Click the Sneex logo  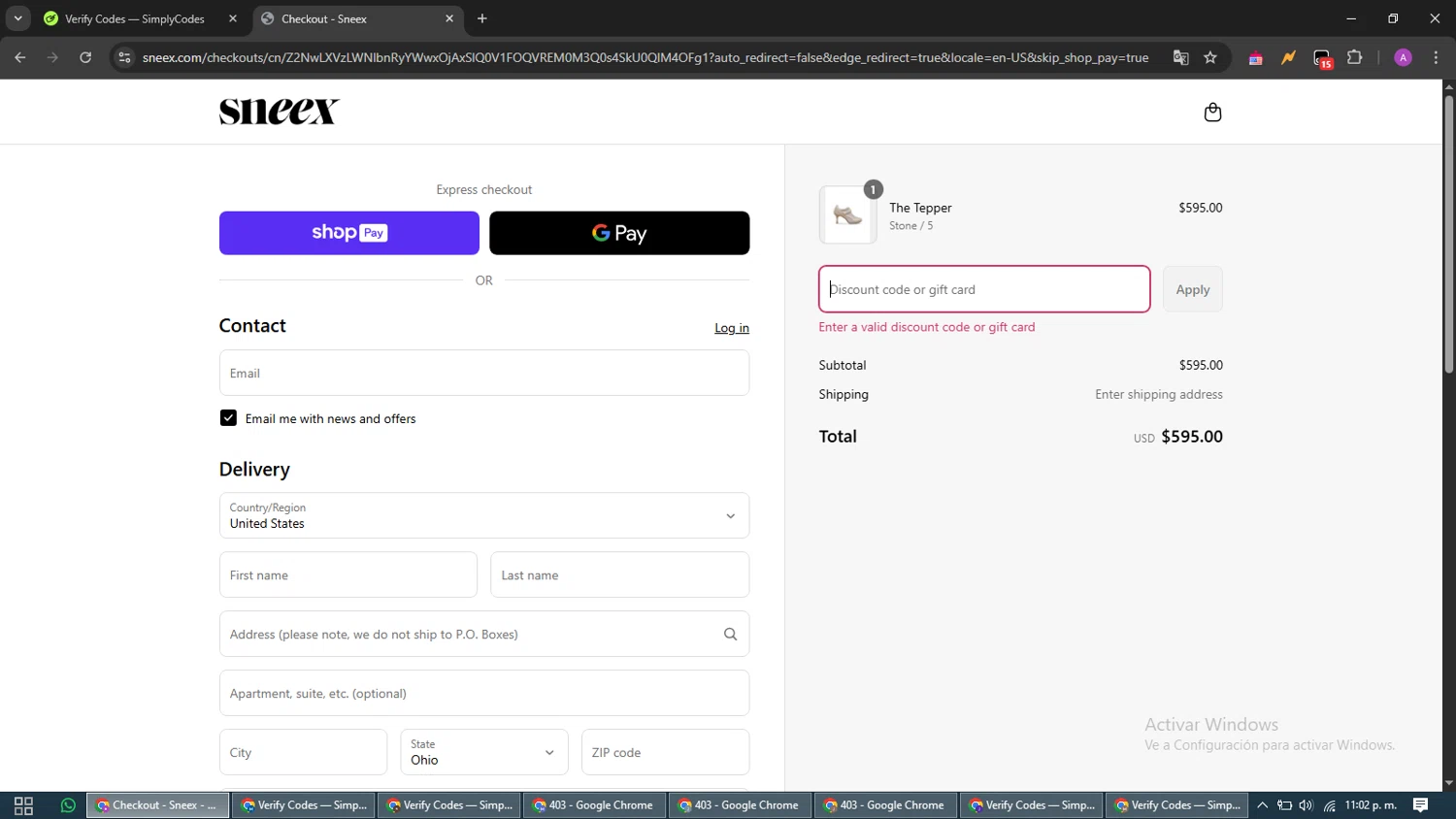click(x=280, y=112)
